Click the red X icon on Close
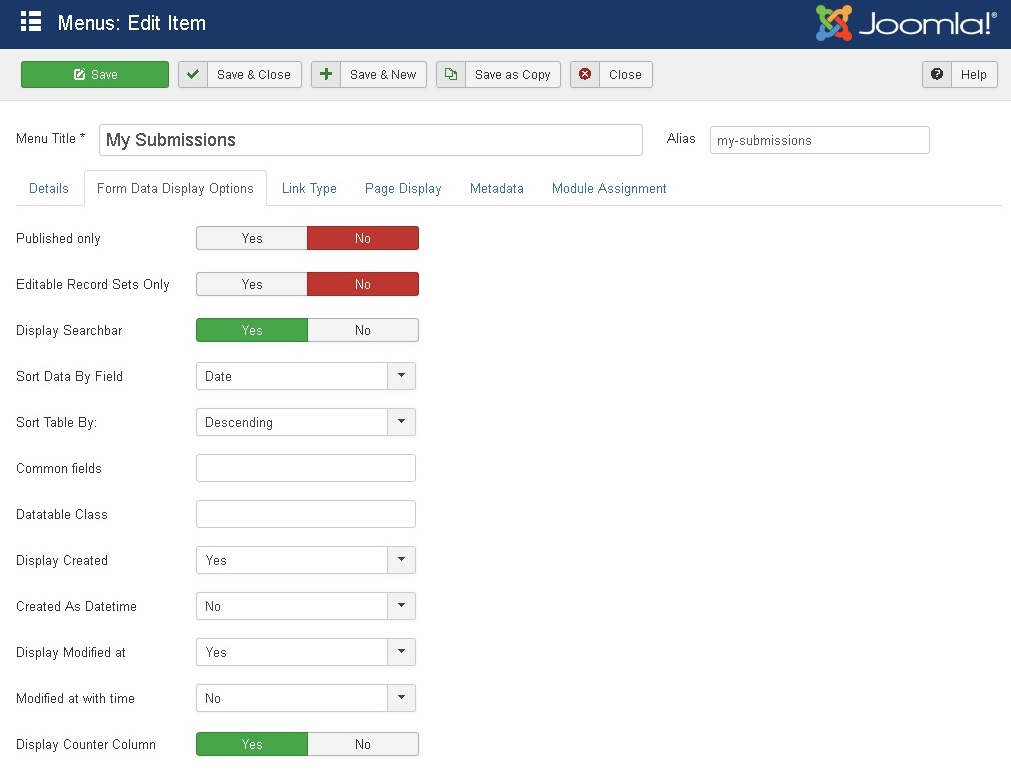Image resolution: width=1011 pixels, height=783 pixels. tap(585, 74)
